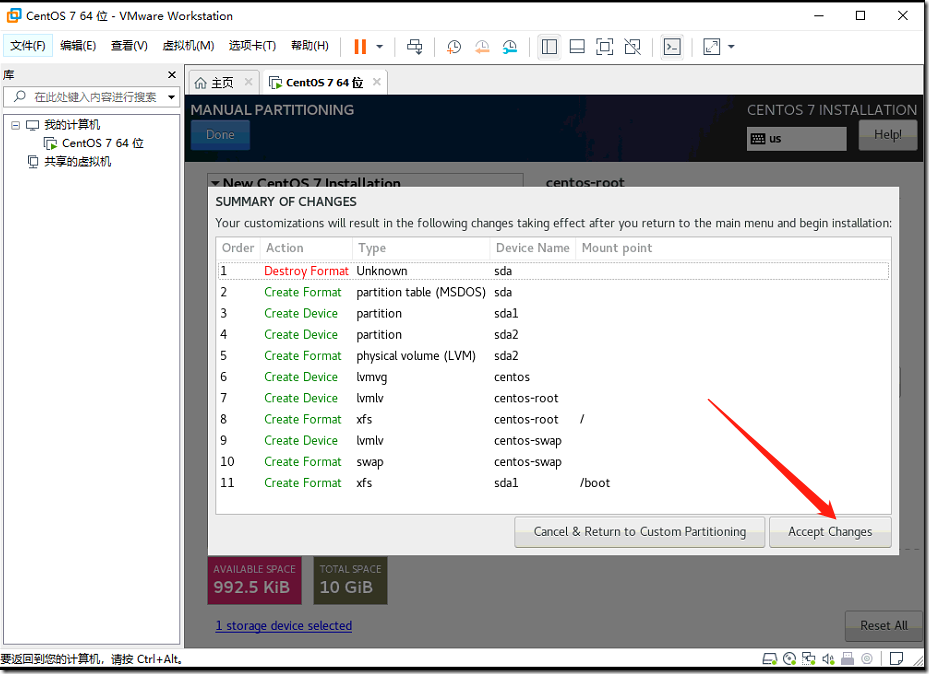The image size is (929, 674).
Task: Click the network adapter status bar icon
Action: point(809,659)
